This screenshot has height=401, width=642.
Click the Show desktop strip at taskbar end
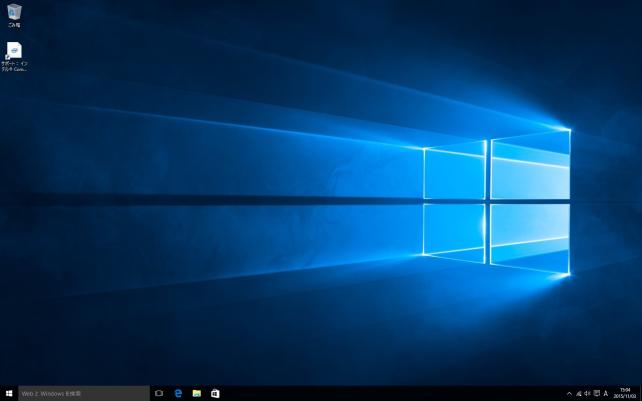coord(640,394)
